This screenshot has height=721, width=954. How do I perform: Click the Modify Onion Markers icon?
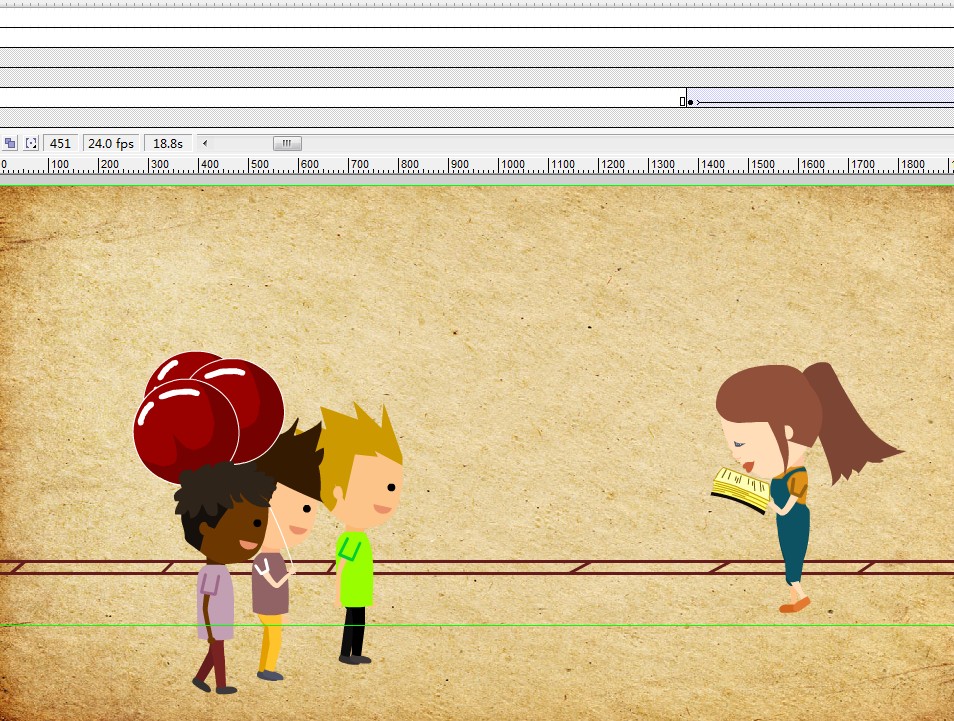pos(31,143)
